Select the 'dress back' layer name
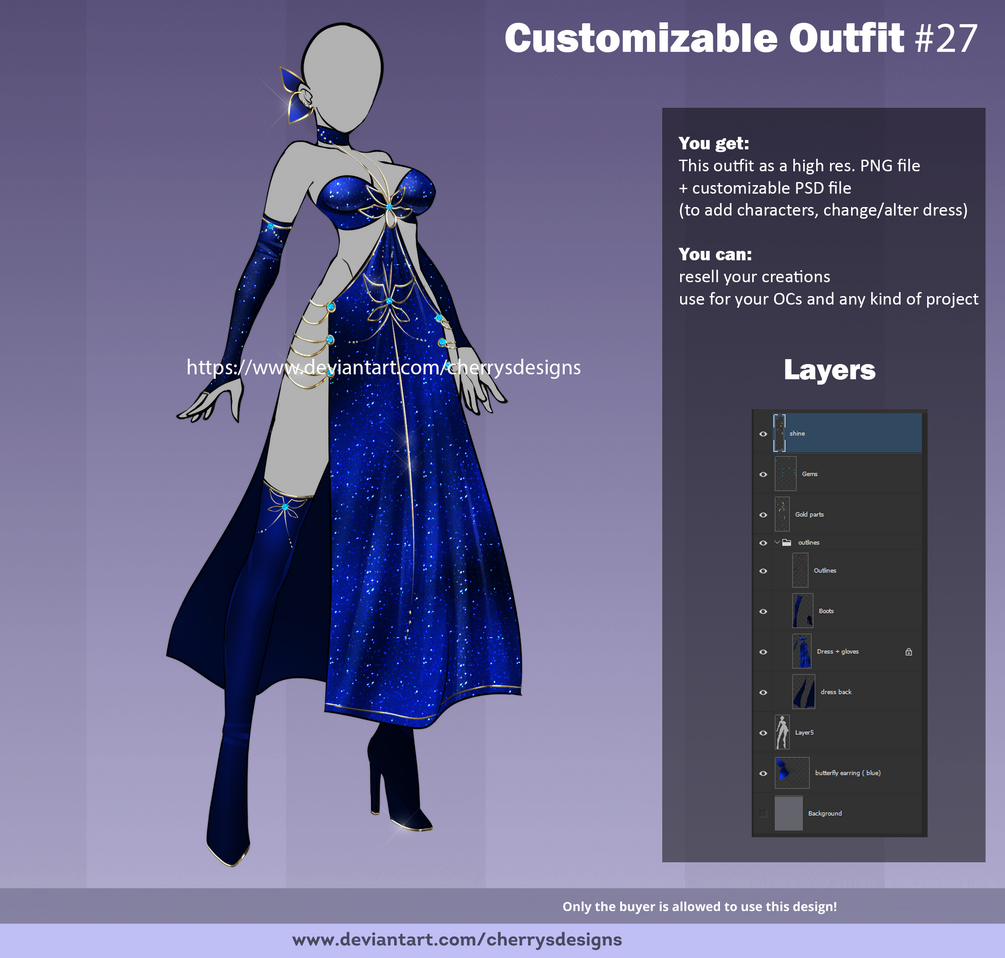This screenshot has width=1005, height=958. point(836,692)
